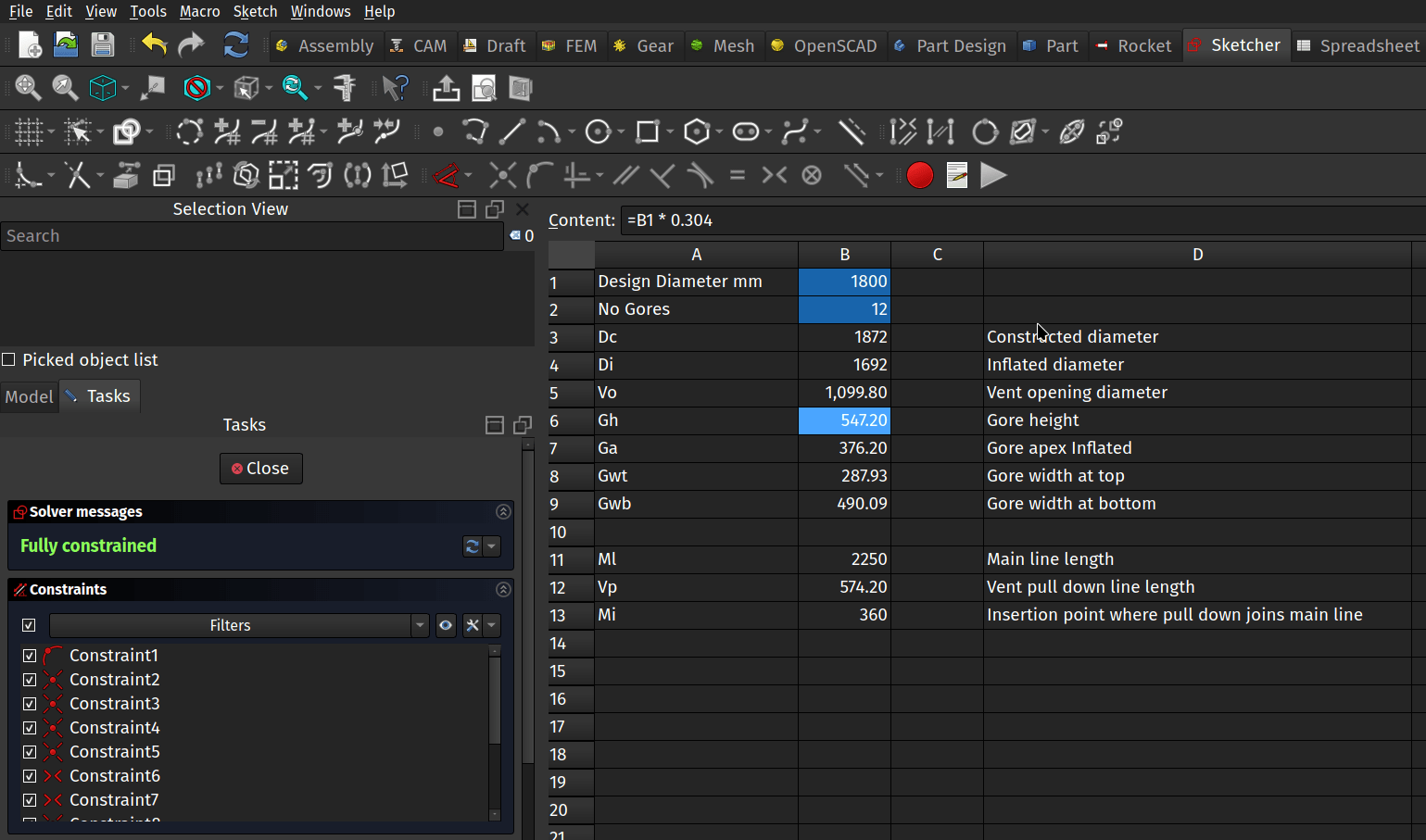Click the Fit All zoom icon
The image size is (1426, 840).
click(x=28, y=88)
